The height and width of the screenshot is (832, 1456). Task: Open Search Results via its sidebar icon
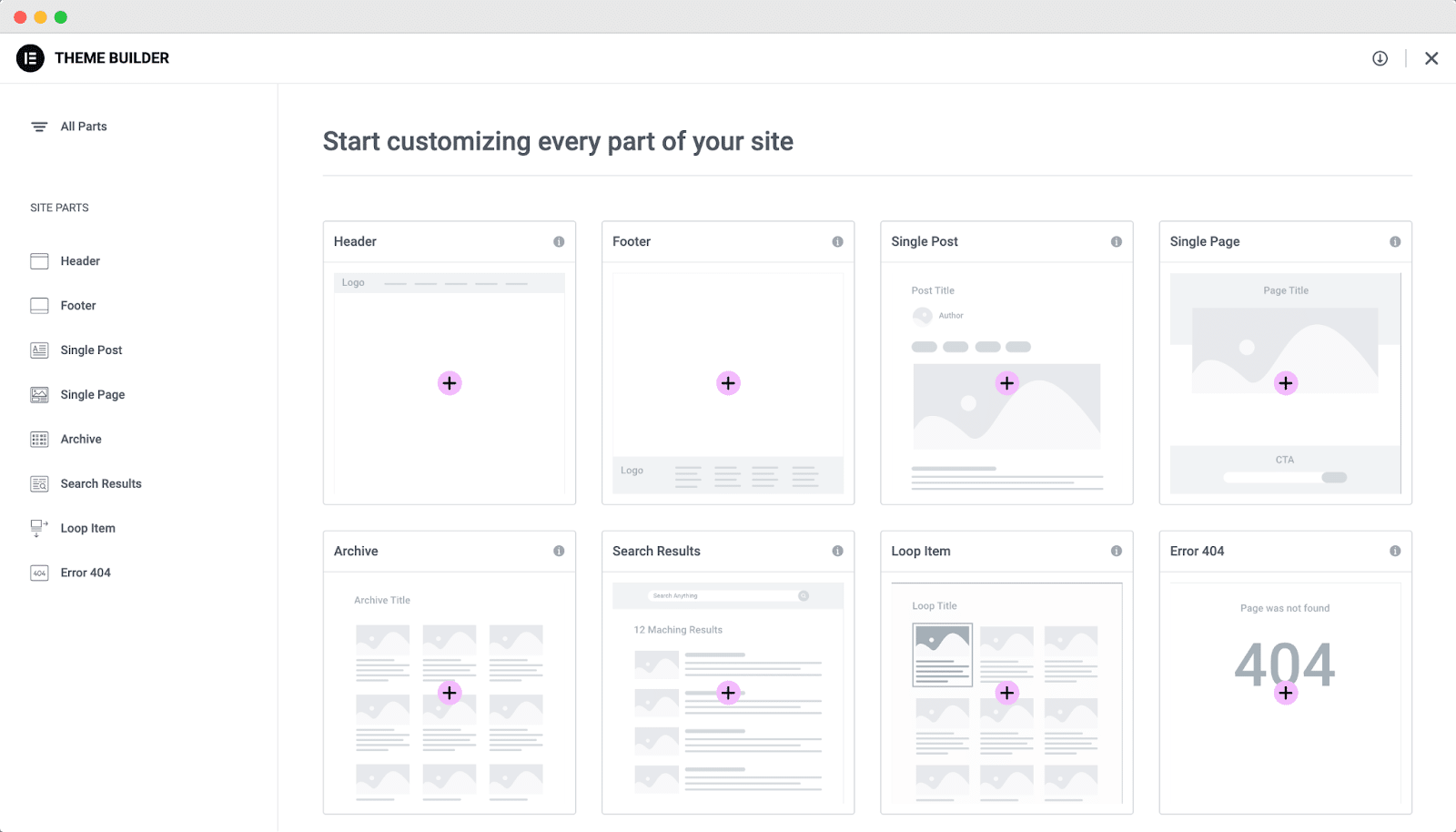39,483
